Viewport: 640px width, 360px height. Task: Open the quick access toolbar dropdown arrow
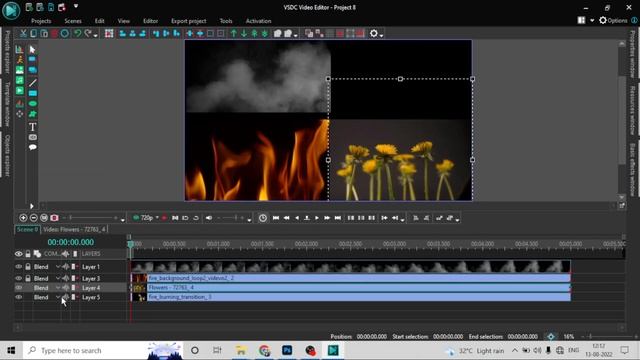[x=76, y=7]
